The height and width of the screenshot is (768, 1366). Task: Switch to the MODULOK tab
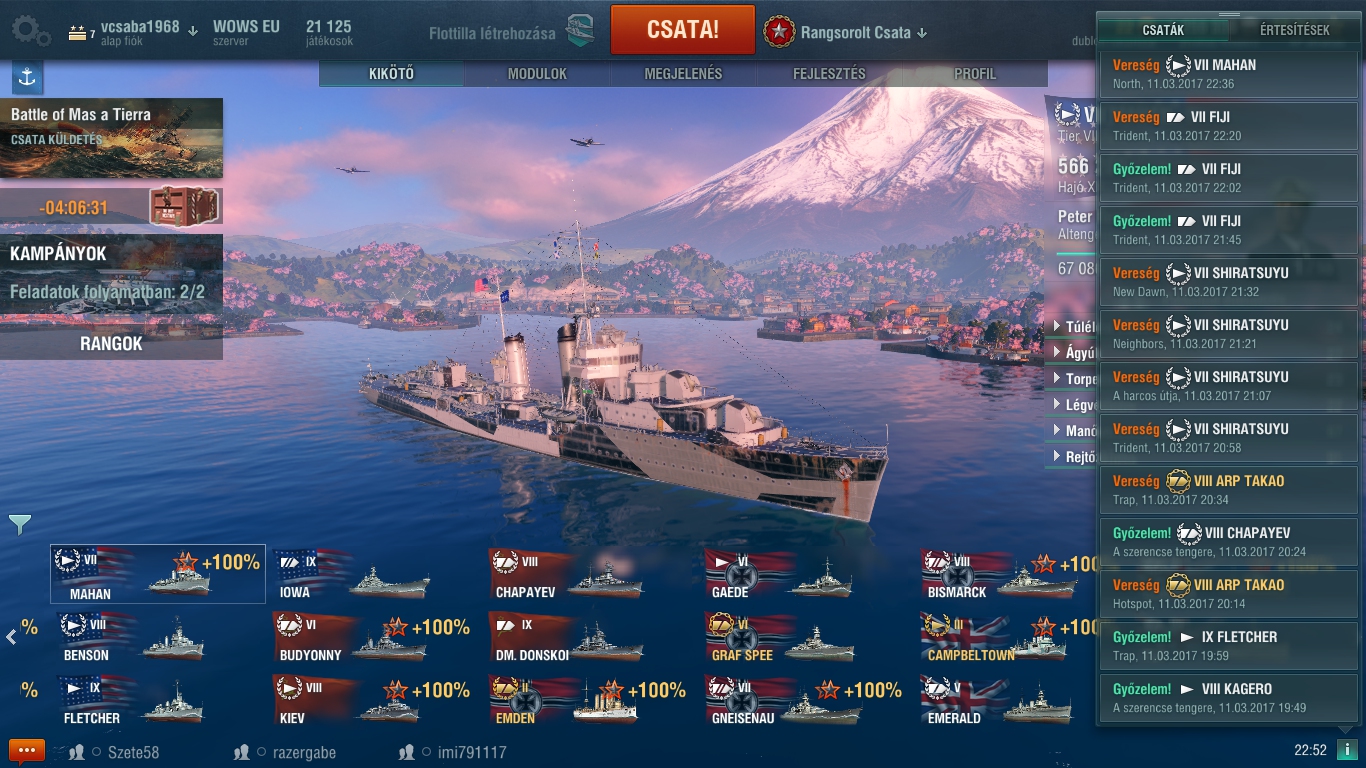pyautogui.click(x=537, y=74)
